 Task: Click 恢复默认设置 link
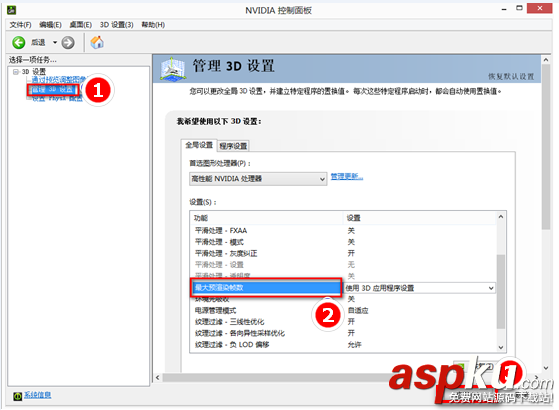coord(511,76)
